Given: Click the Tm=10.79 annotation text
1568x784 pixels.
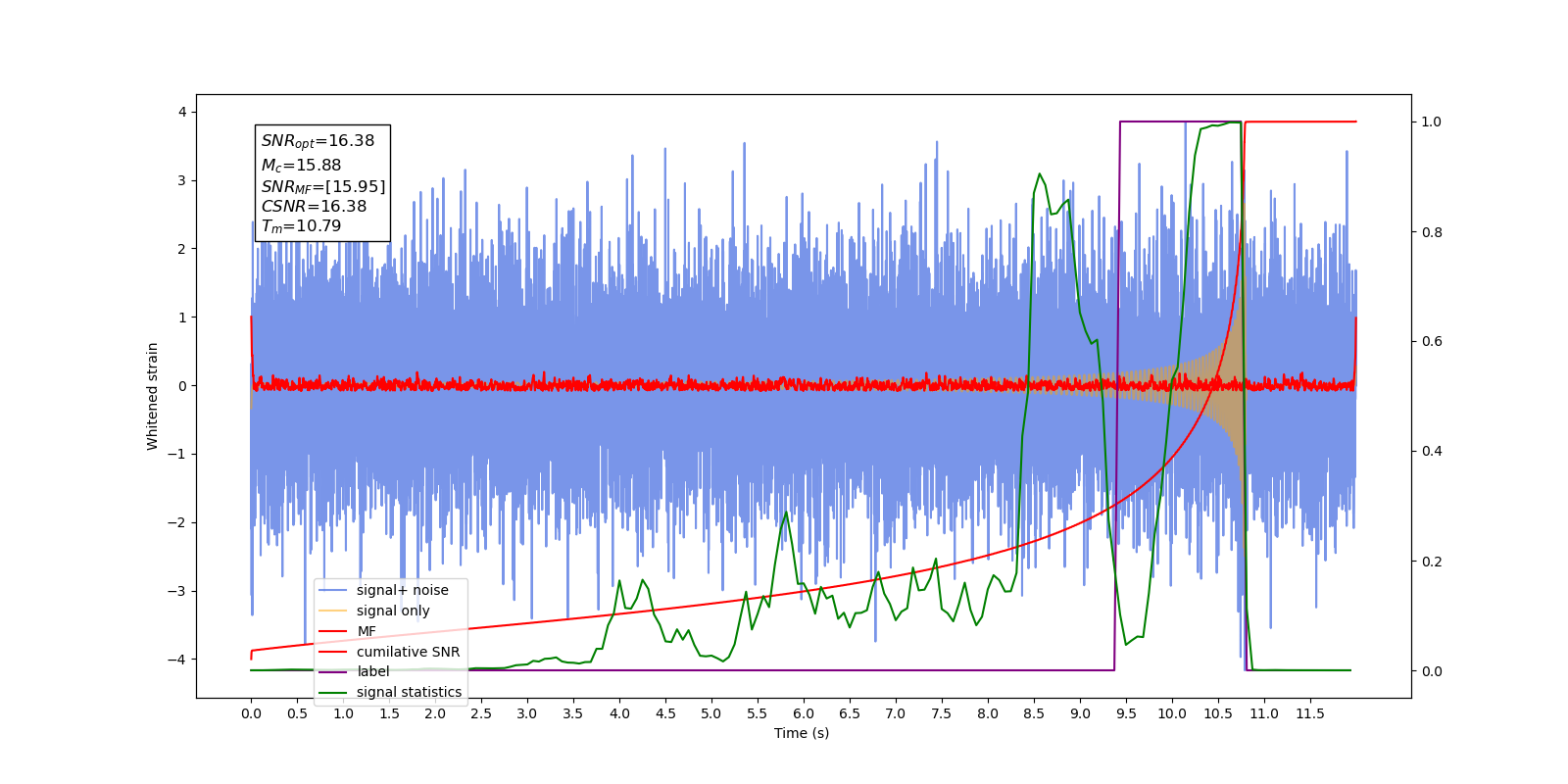Looking at the screenshot, I should (301, 226).
